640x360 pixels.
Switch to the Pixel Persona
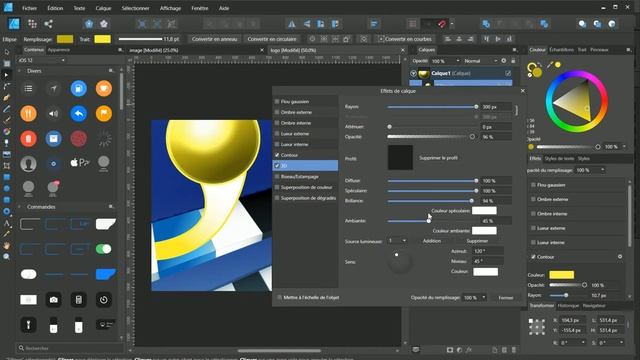coord(32,24)
